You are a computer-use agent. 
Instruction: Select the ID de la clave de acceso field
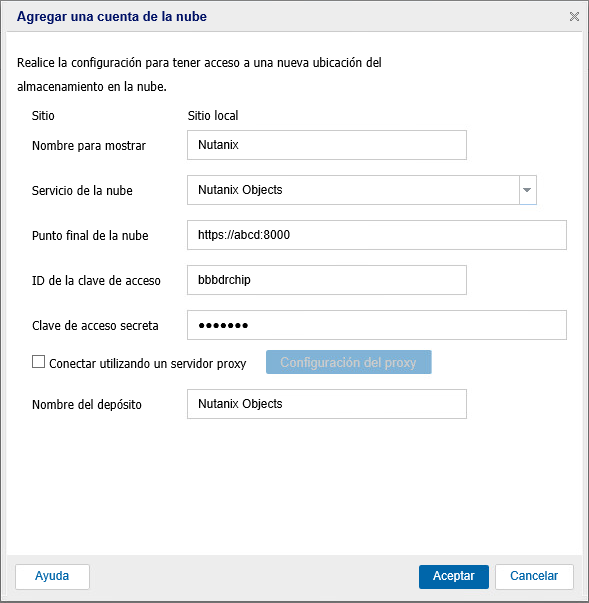point(327,280)
